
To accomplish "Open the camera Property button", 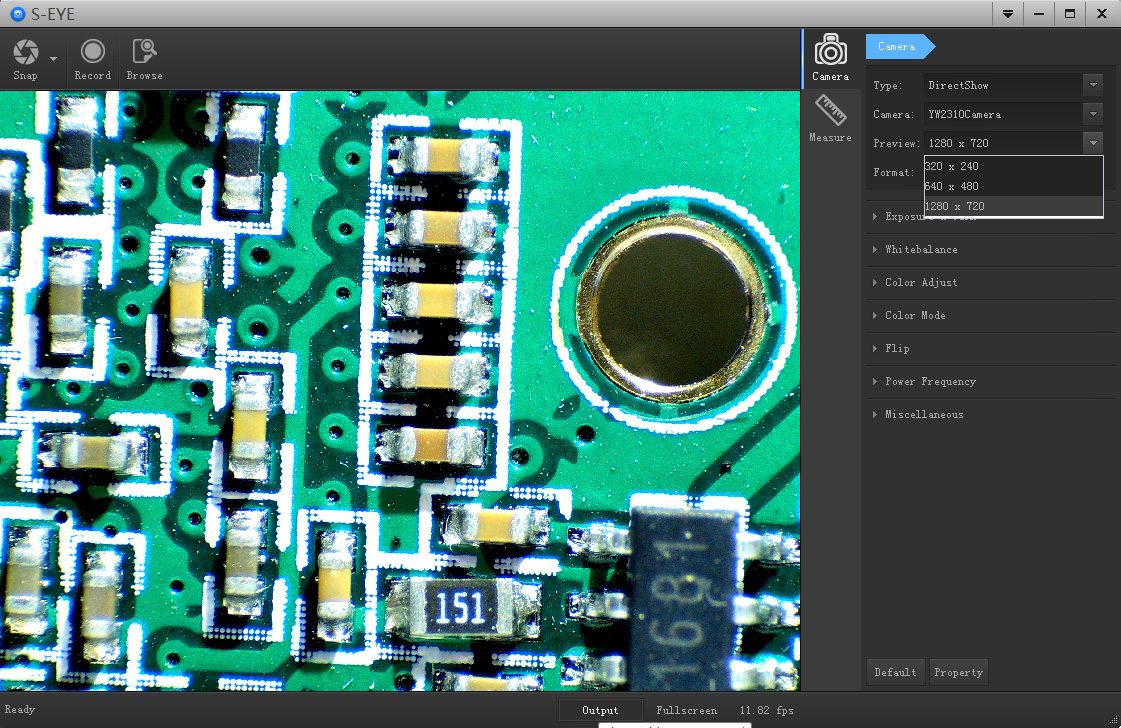I will [958, 672].
